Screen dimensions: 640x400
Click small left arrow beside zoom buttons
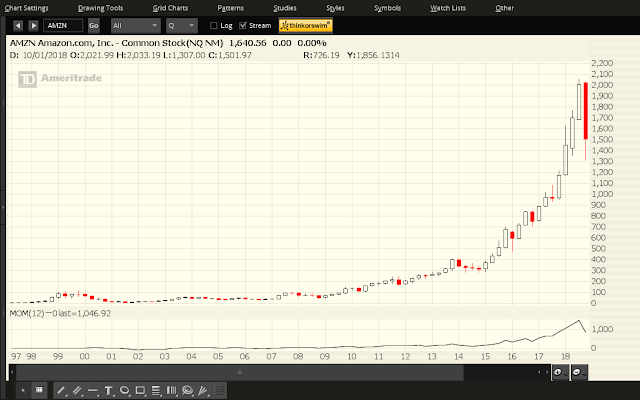click(539, 372)
